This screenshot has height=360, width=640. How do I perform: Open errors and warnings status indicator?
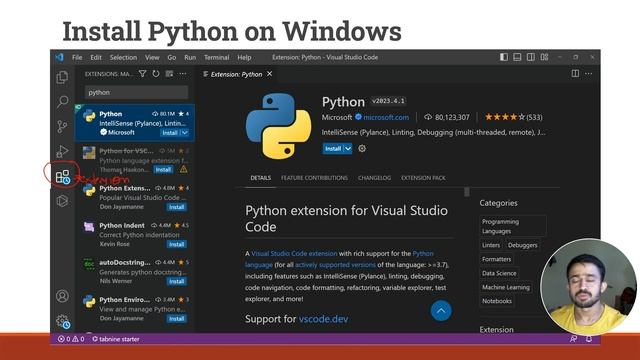click(x=71, y=339)
